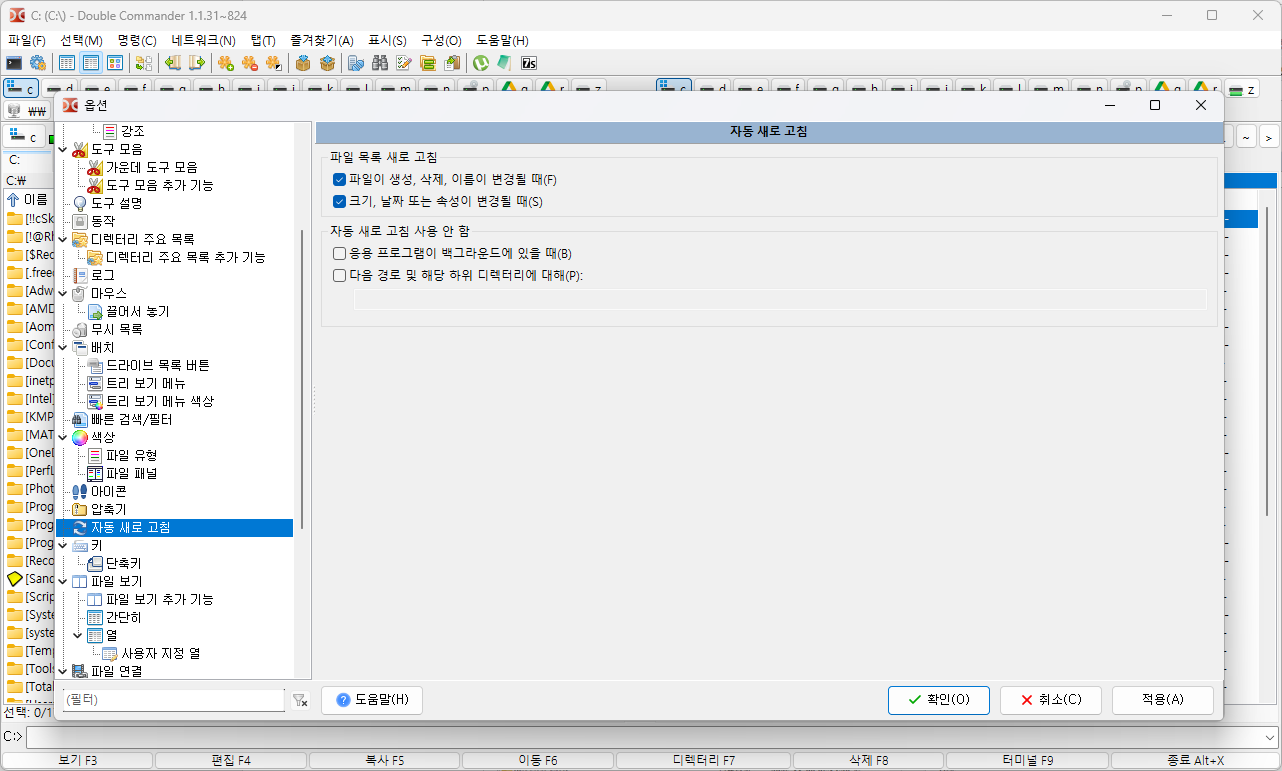Click the multi-rename notepad toolbar icon
The width and height of the screenshot is (1282, 771).
point(404,63)
